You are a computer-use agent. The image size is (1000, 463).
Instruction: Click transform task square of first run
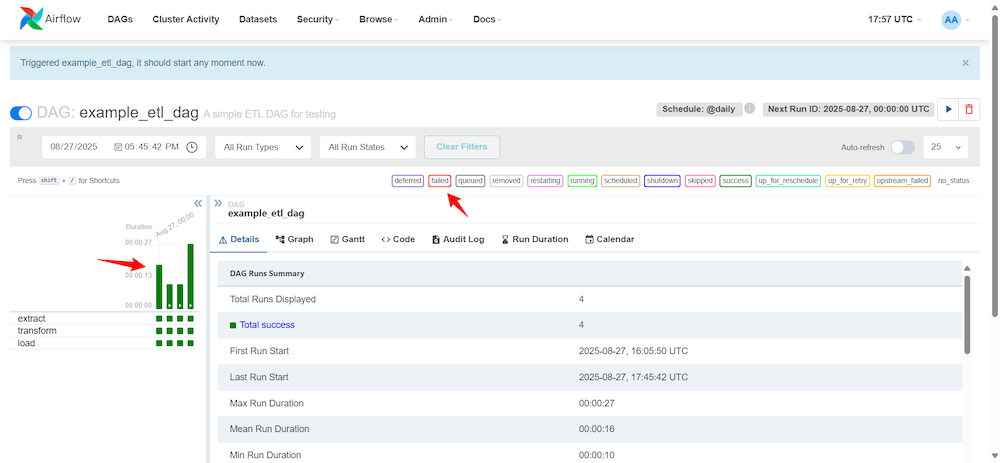pyautogui.click(x=159, y=331)
